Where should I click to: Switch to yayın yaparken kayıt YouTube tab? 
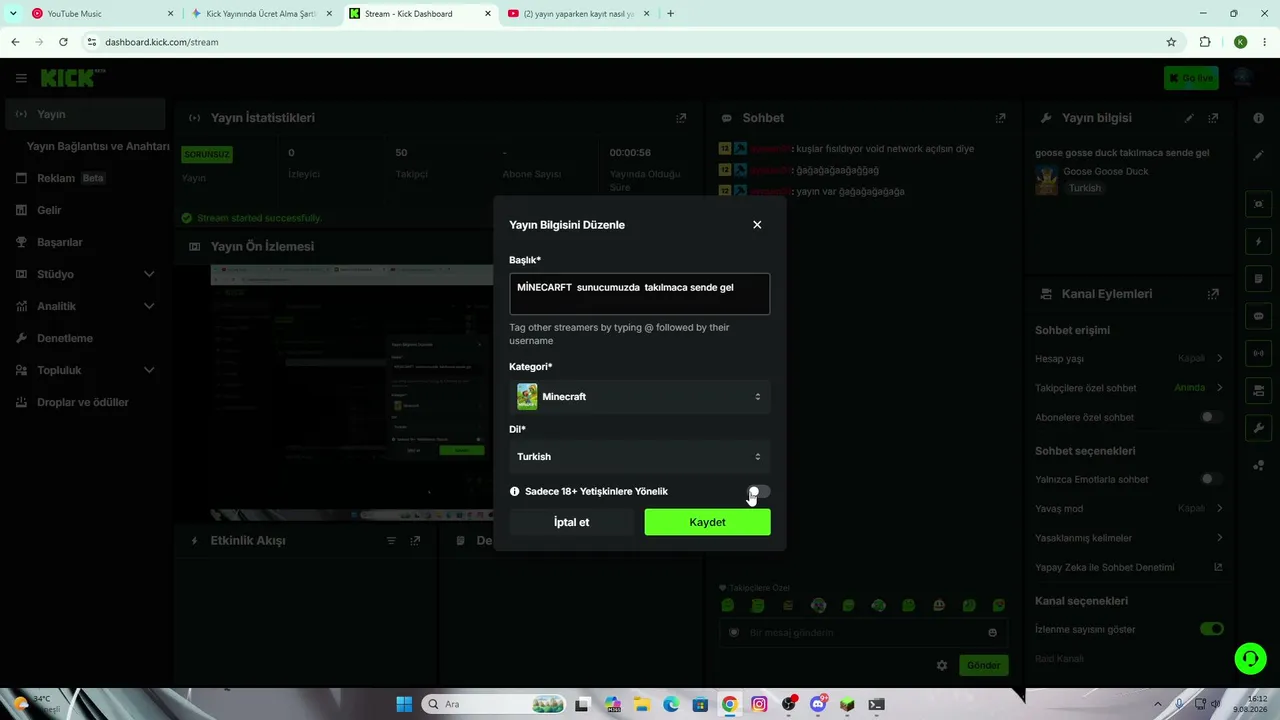point(579,14)
